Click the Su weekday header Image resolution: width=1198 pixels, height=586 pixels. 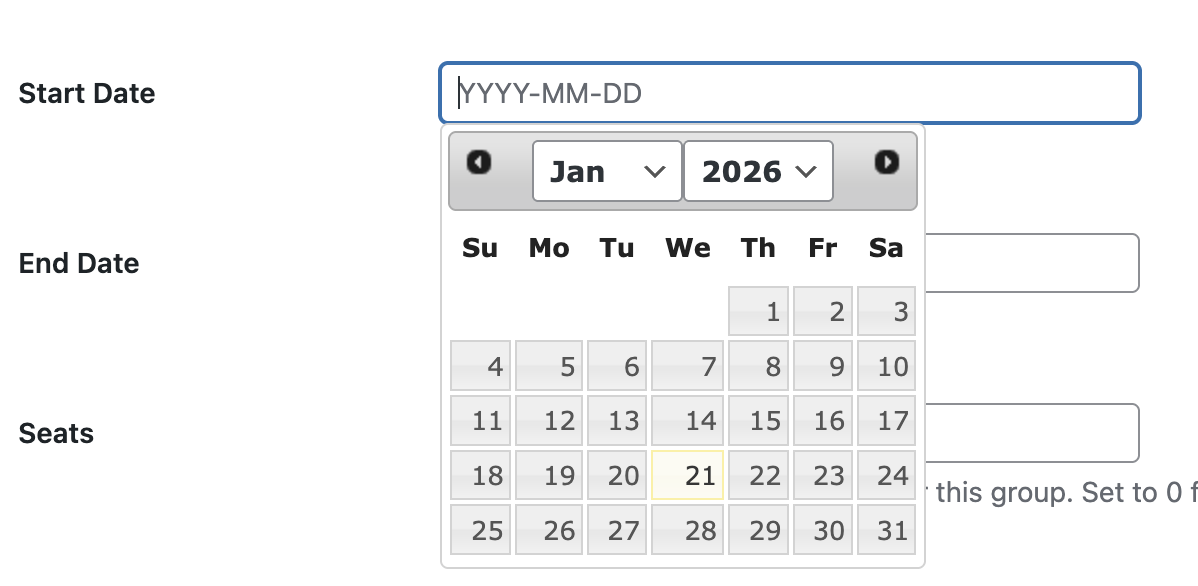click(x=480, y=248)
